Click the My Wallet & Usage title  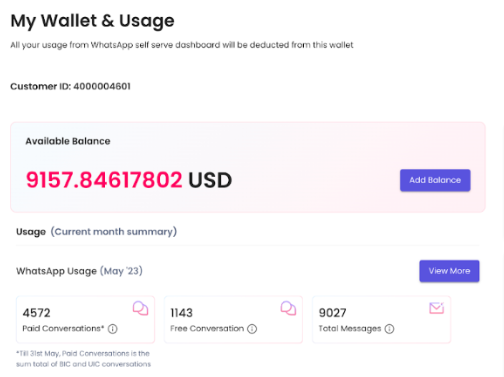coord(92,21)
